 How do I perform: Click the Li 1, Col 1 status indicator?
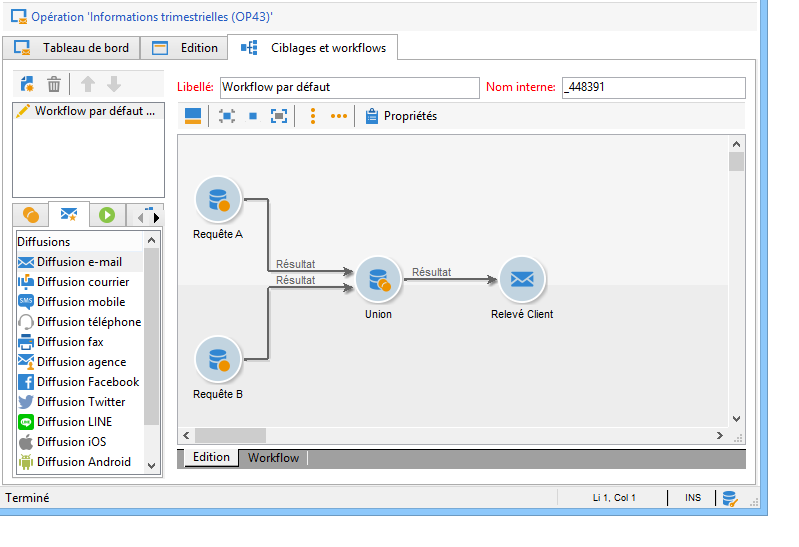coord(614,498)
